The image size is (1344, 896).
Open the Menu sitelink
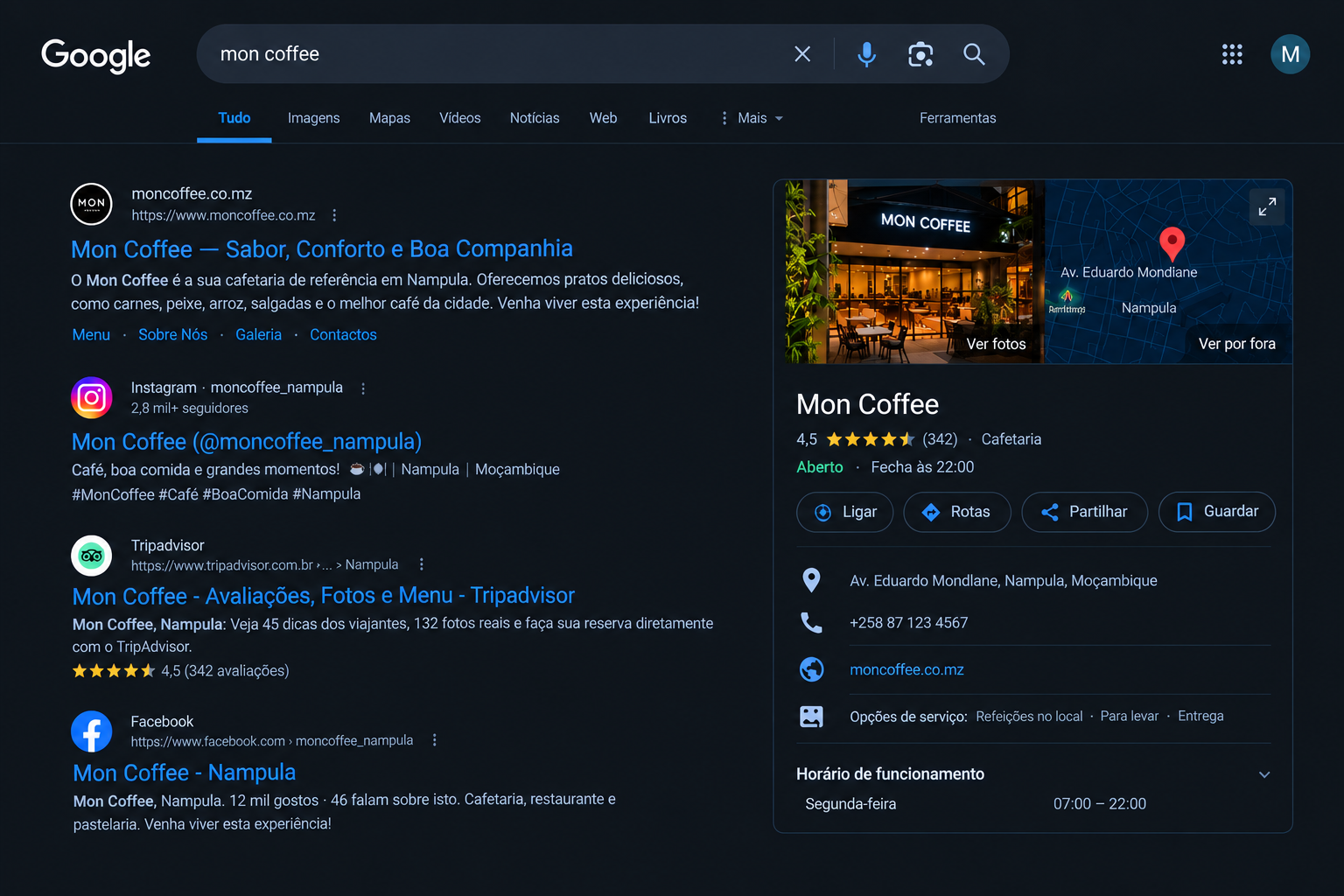pos(91,334)
